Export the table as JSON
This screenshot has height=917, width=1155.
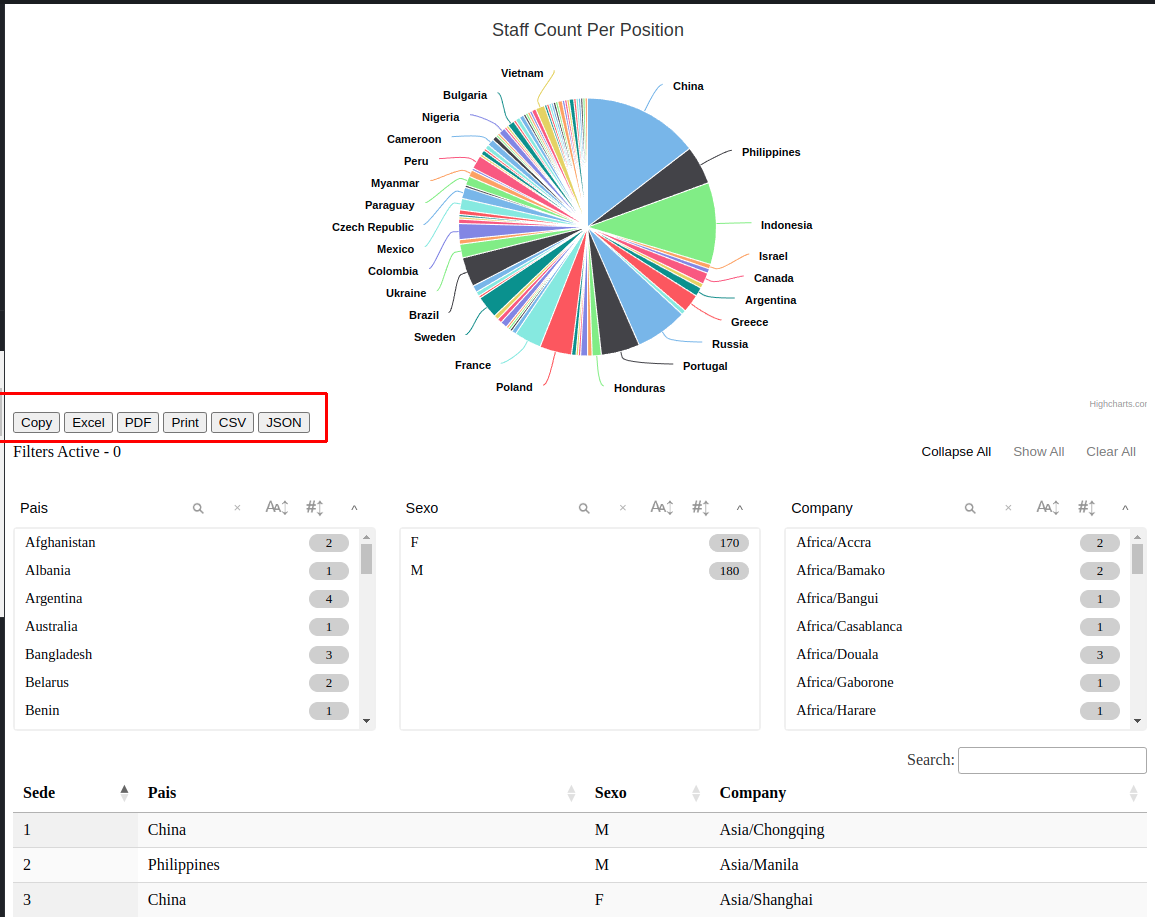[x=283, y=422]
